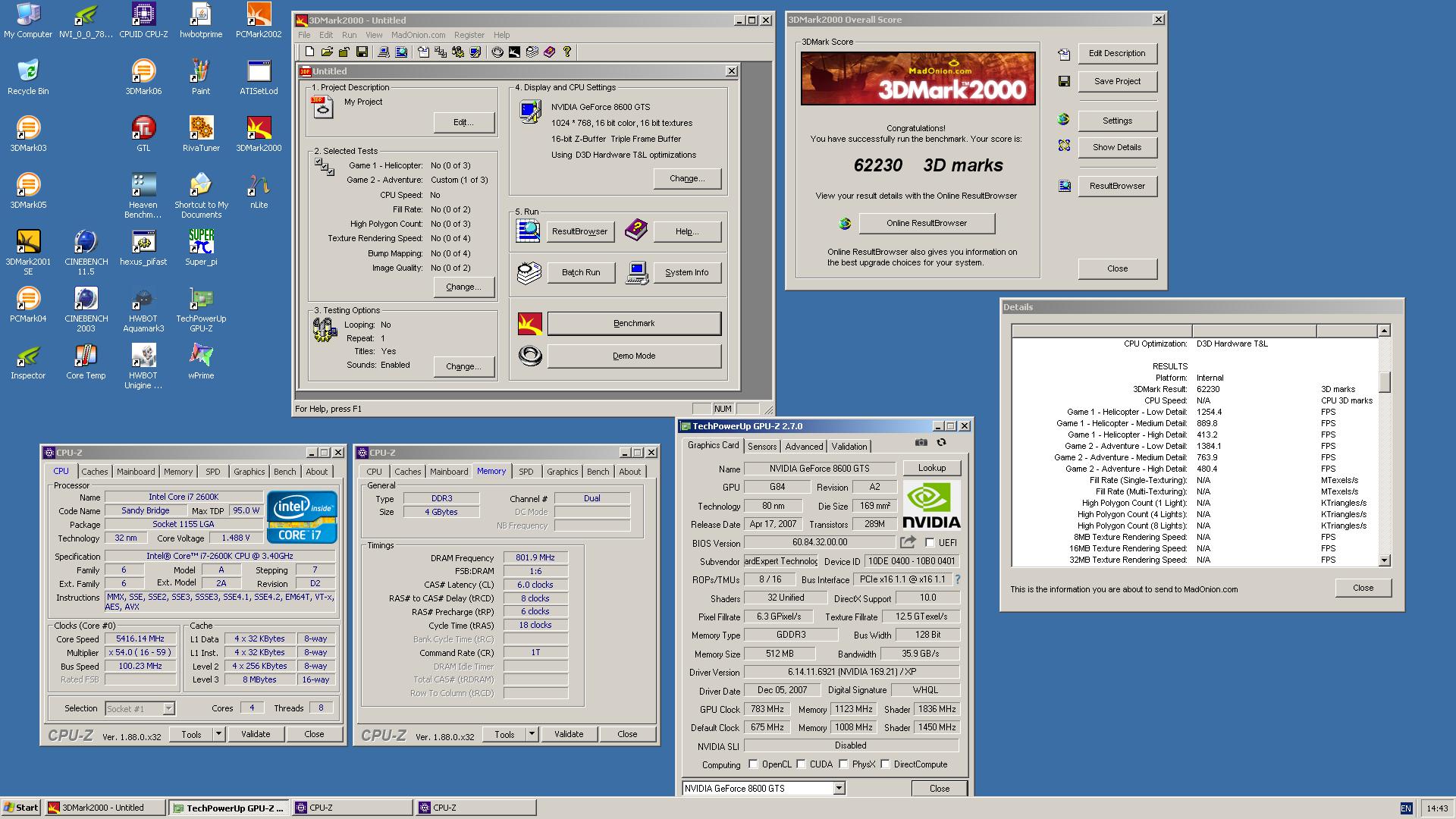Expand Tools dropdown arrow in CPU-Z CPU window
The image size is (1456, 819).
click(218, 734)
